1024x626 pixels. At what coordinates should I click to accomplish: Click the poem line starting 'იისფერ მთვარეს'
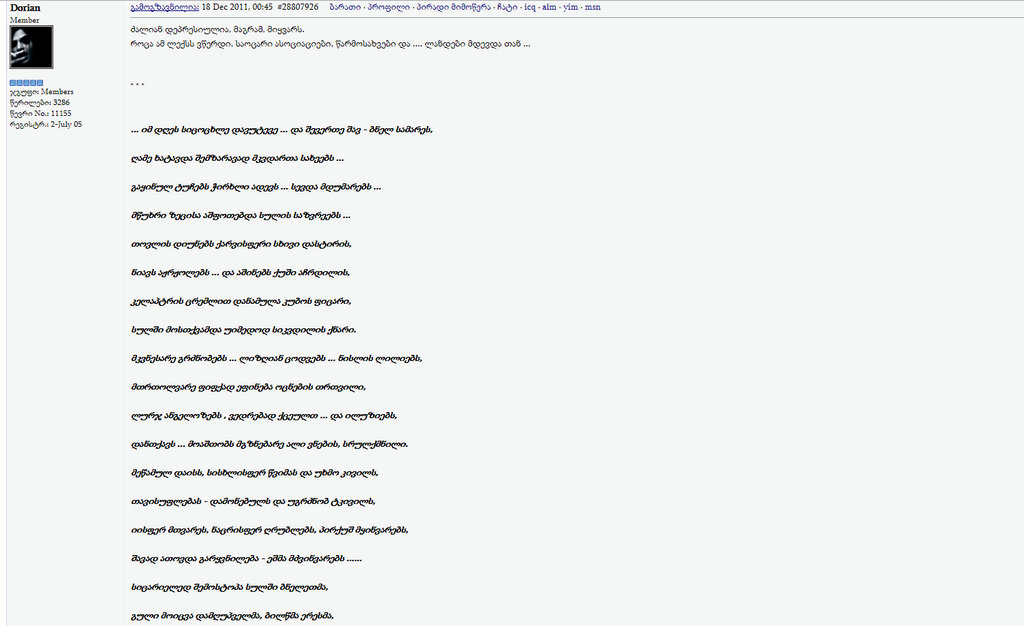coord(270,531)
